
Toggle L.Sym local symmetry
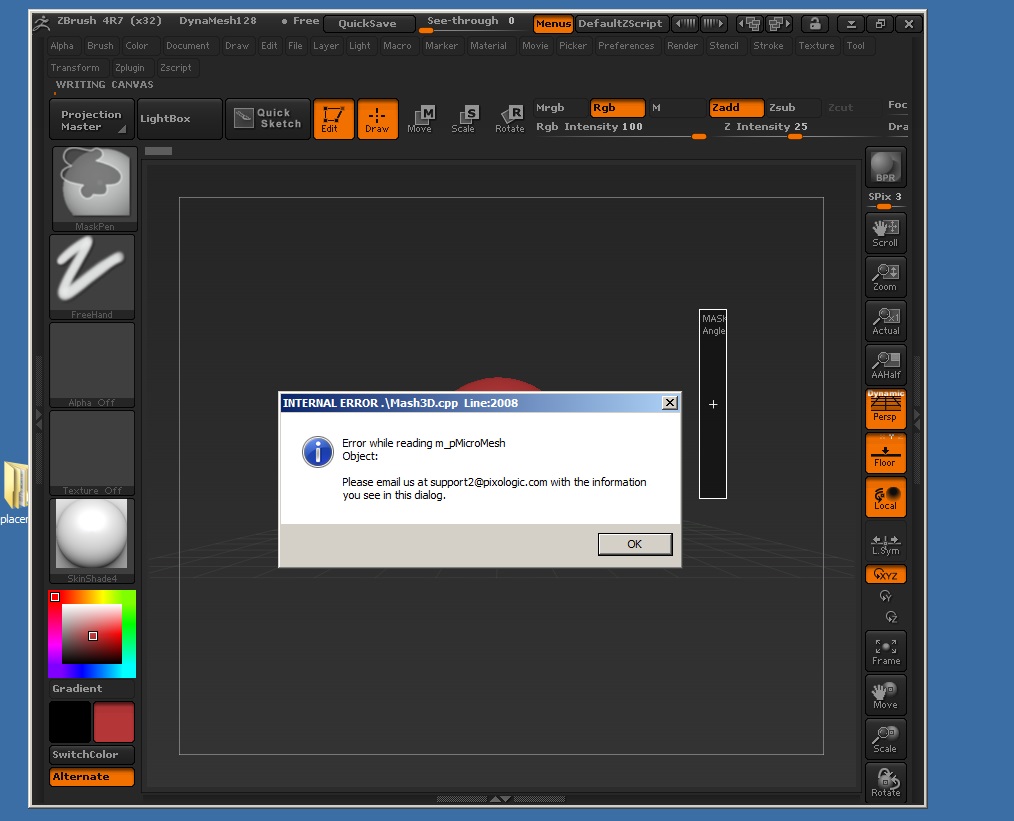(885, 543)
